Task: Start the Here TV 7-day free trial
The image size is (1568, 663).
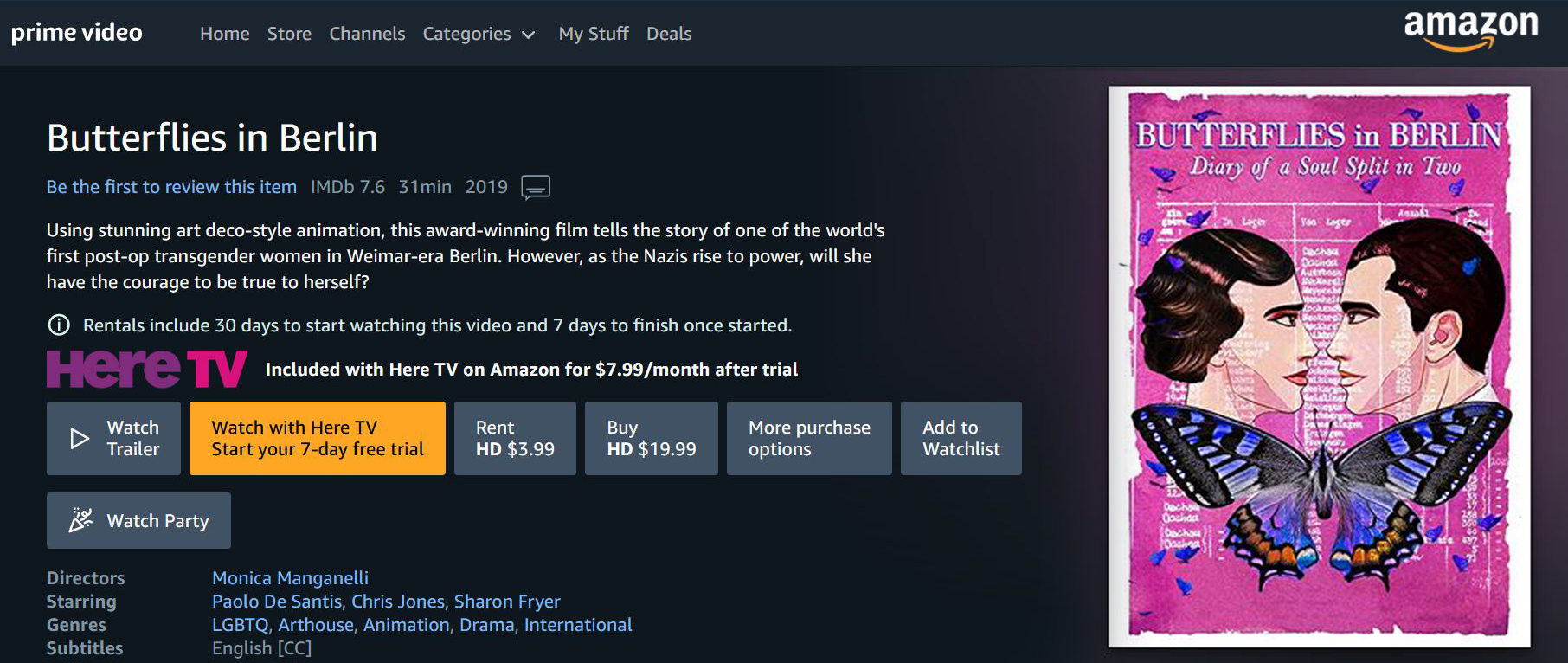Action: click(x=317, y=438)
